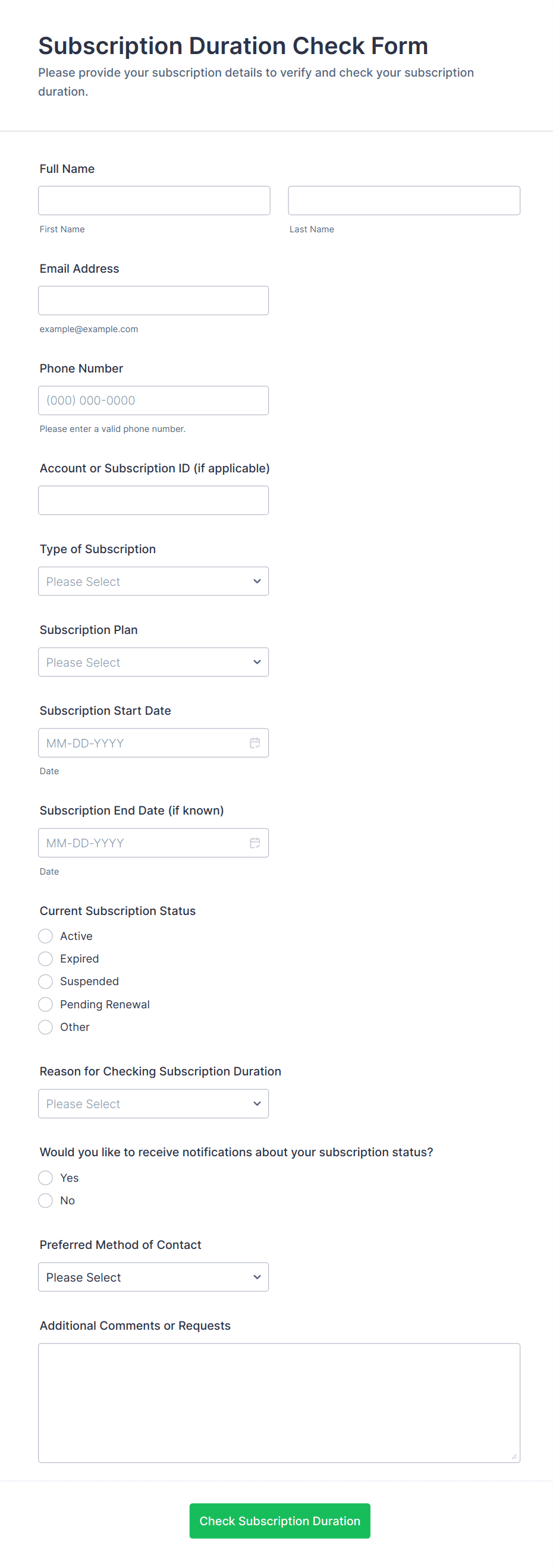Expand the Subscription Plan dropdown
The width and height of the screenshot is (553, 1568).
153,662
